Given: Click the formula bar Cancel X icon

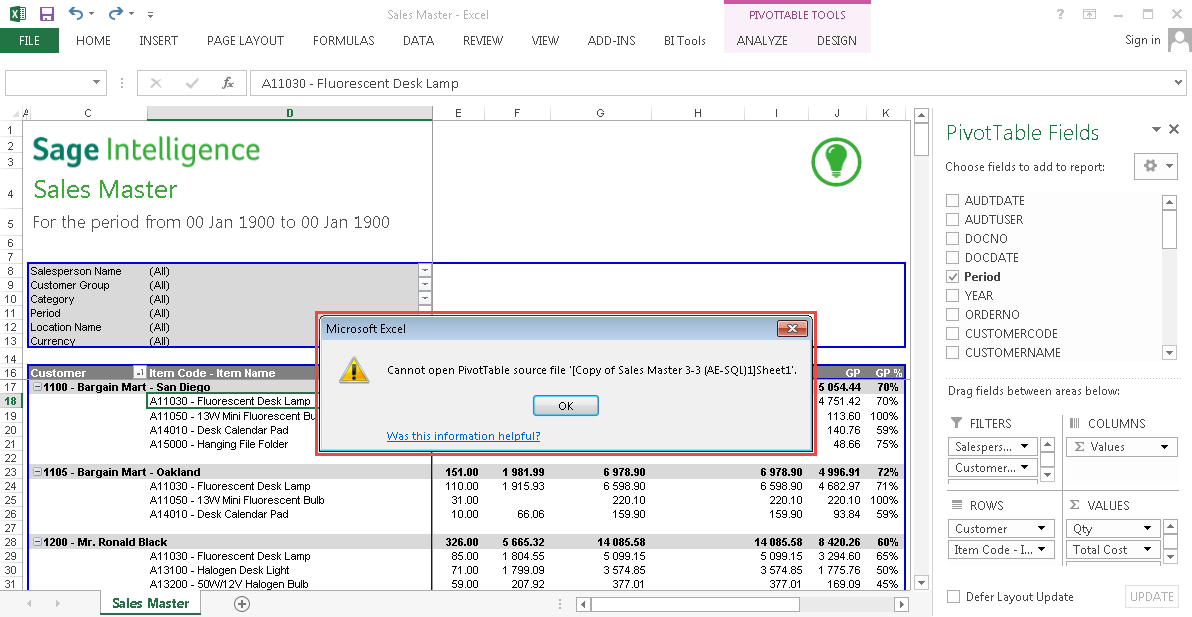Looking at the screenshot, I should pos(156,83).
